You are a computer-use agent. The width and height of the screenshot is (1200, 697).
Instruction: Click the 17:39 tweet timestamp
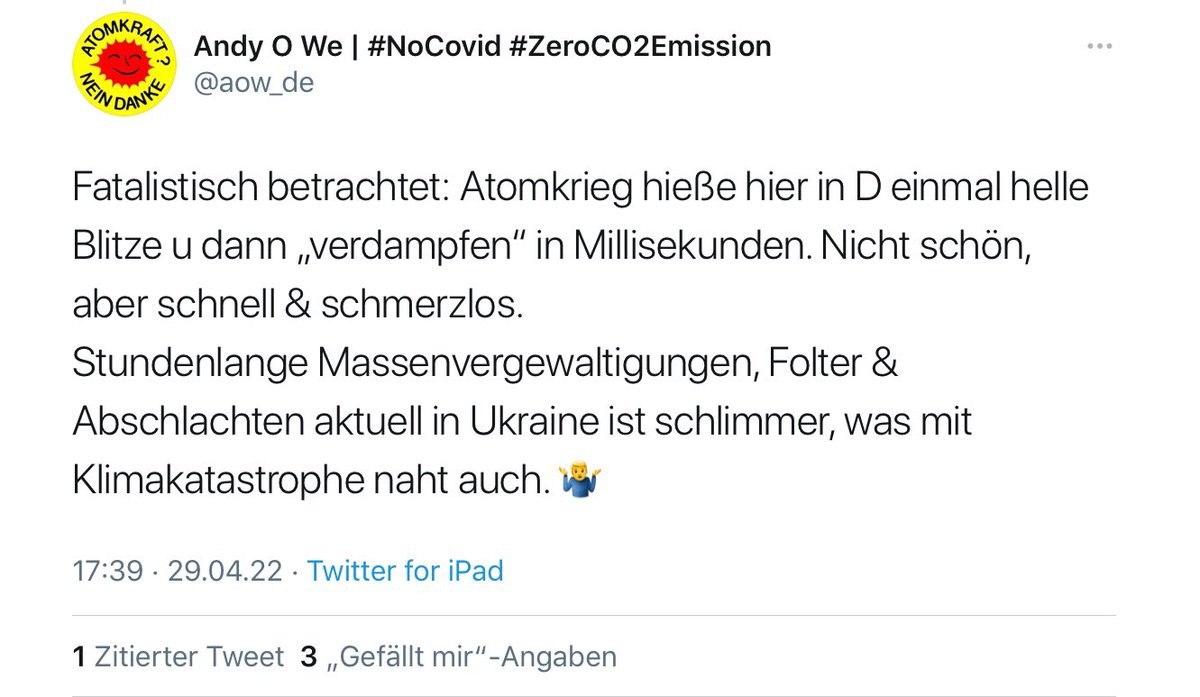click(108, 571)
